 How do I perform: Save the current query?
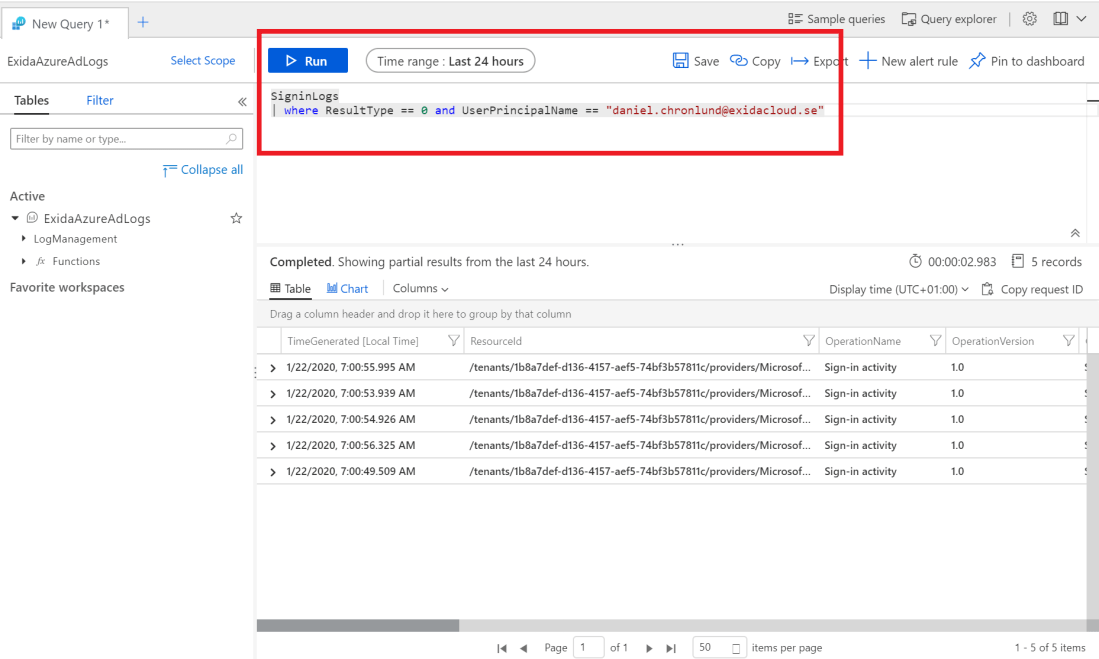click(696, 61)
